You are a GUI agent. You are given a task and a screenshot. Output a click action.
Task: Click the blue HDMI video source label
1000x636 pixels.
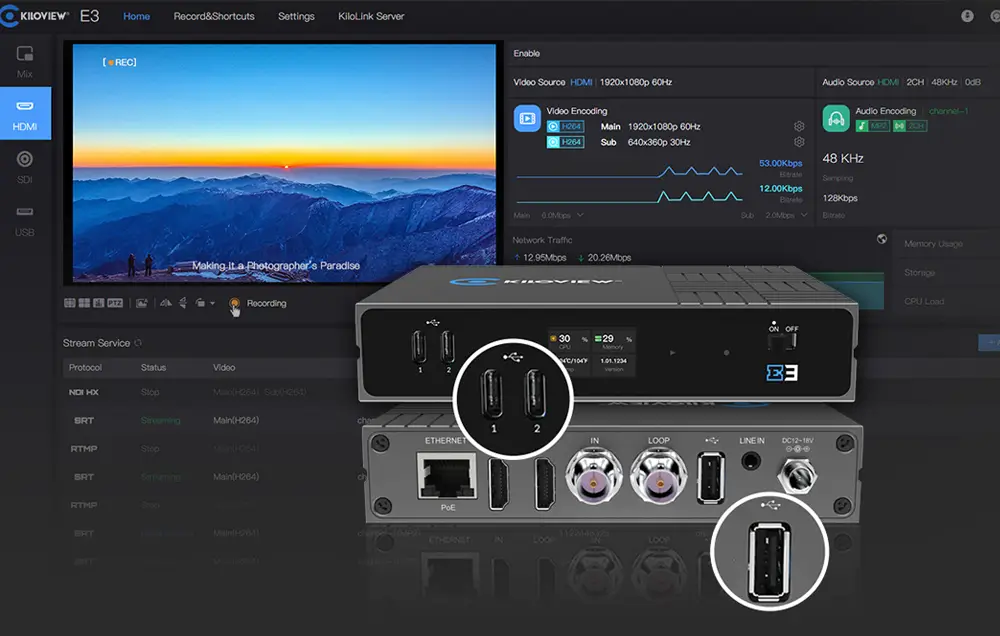581,82
